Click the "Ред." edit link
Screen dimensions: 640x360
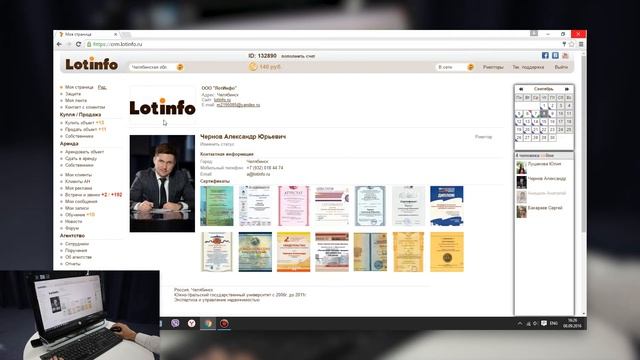point(102,87)
